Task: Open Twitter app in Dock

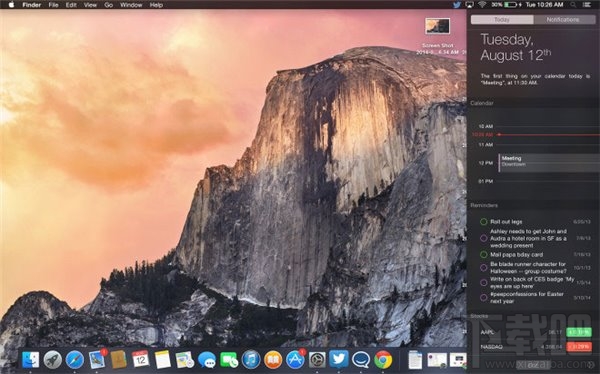Action: tap(339, 359)
